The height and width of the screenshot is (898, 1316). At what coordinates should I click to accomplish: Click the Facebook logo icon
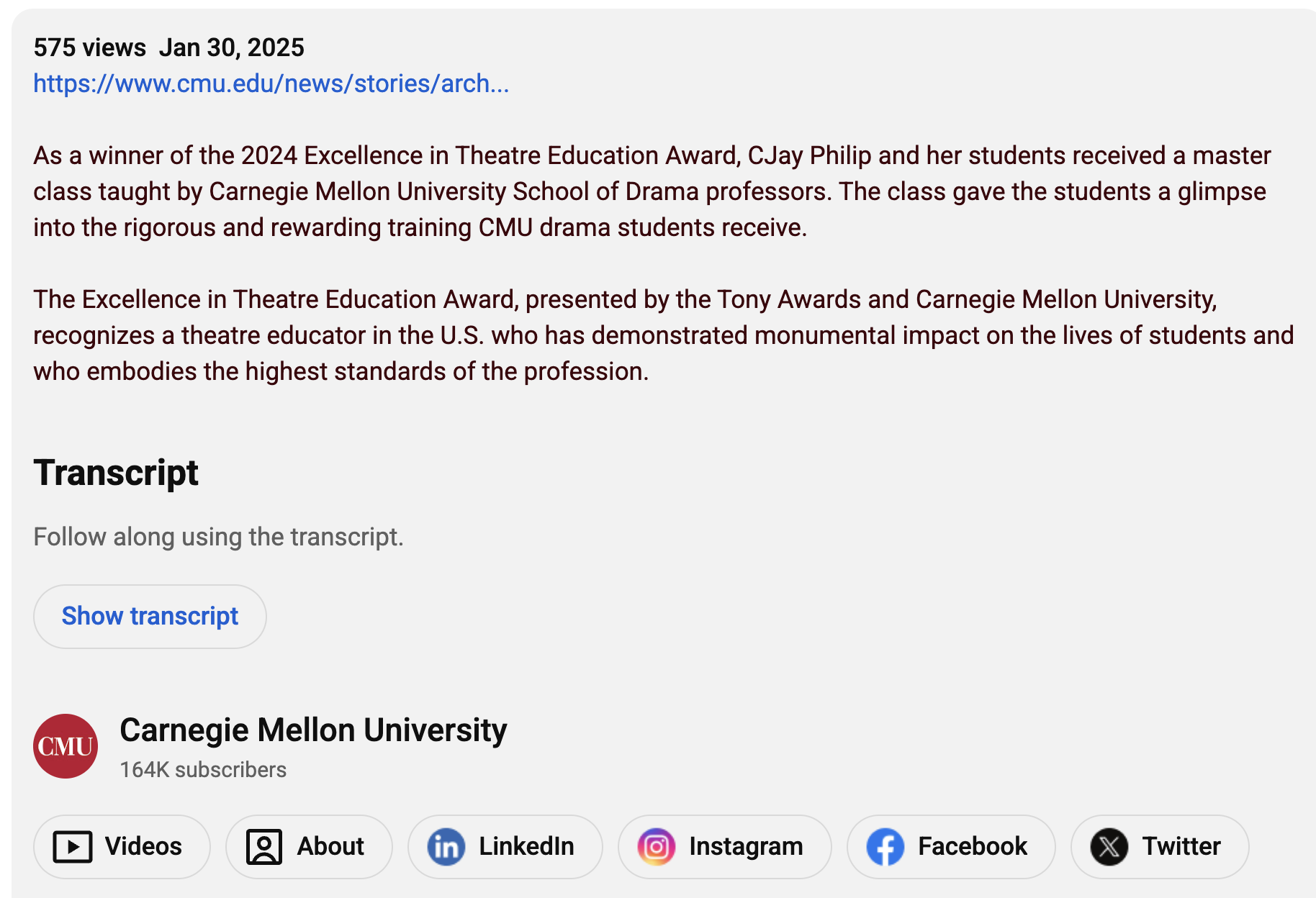(x=885, y=846)
